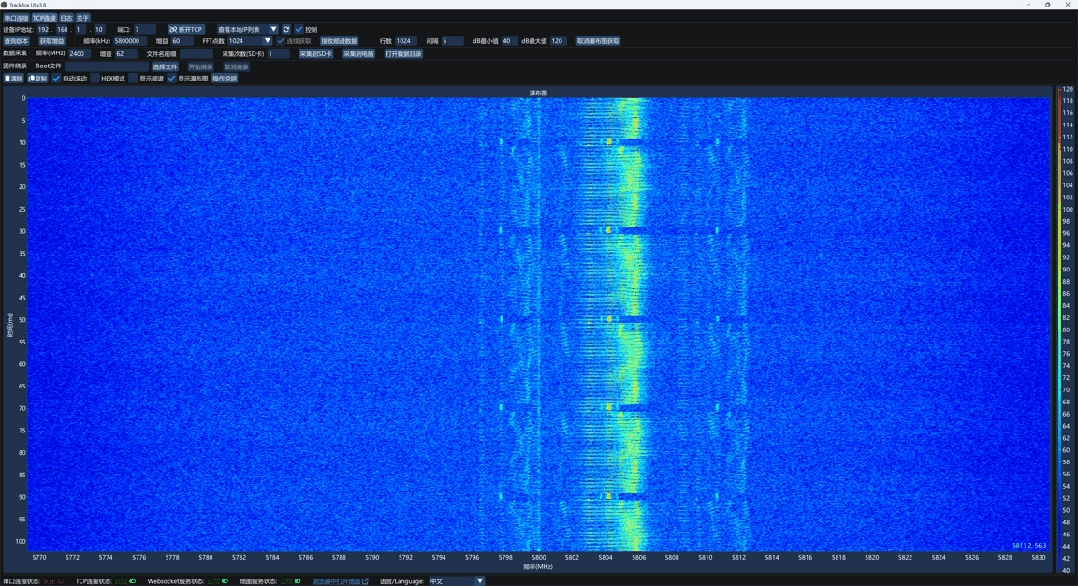Click the 采集到SD卡 collect to SD button
The height and width of the screenshot is (586, 1078).
point(316,54)
